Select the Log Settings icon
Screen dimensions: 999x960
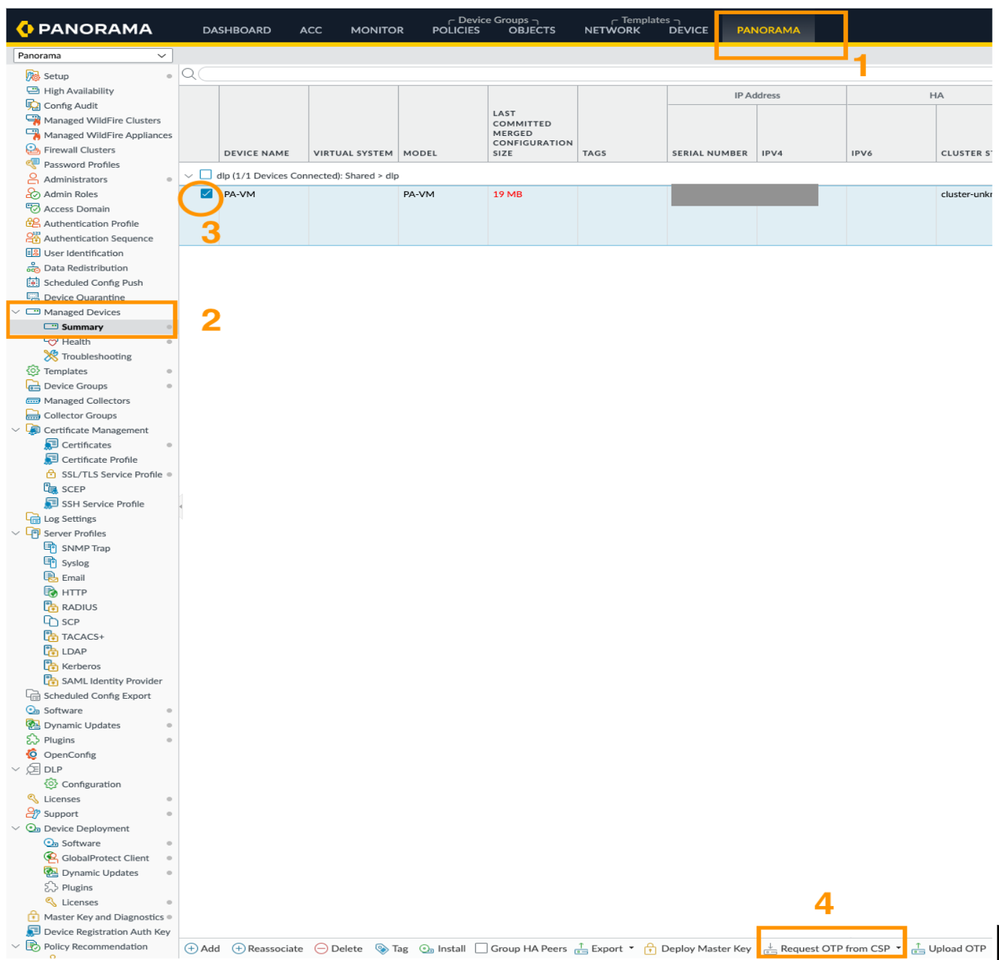coord(32,519)
